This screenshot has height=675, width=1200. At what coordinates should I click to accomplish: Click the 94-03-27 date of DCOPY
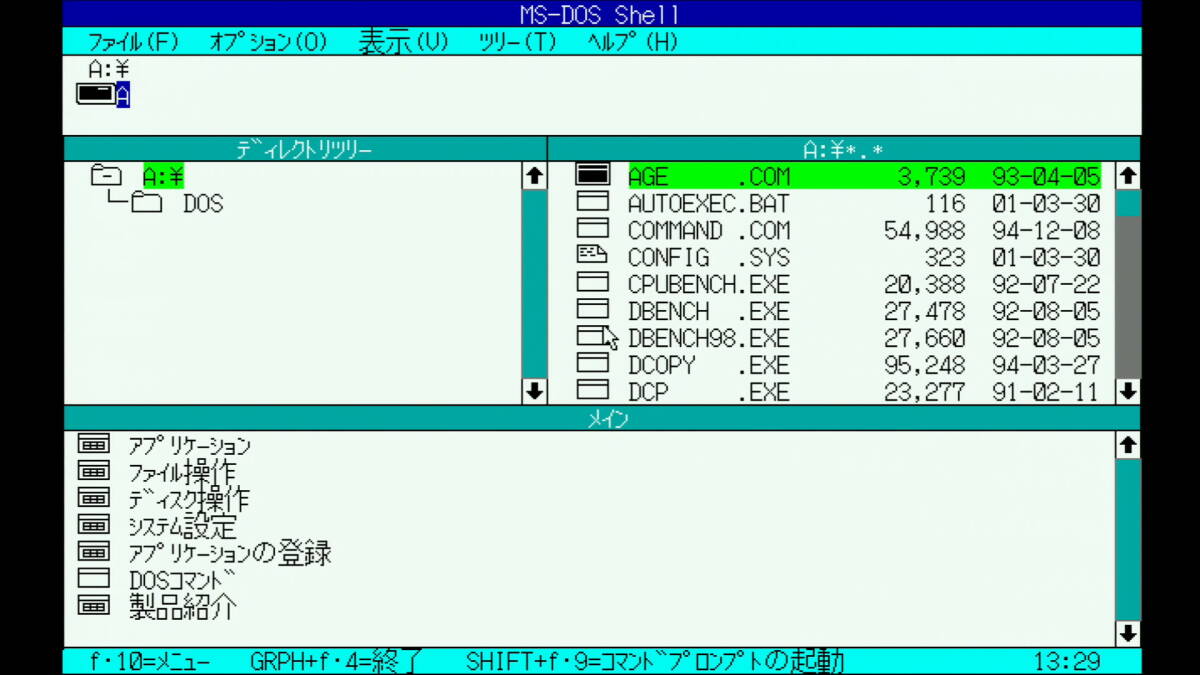pyautogui.click(x=1046, y=365)
